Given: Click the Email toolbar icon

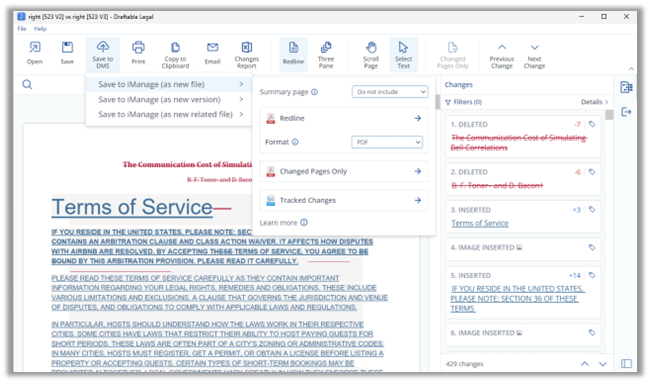Looking at the screenshot, I should point(212,53).
